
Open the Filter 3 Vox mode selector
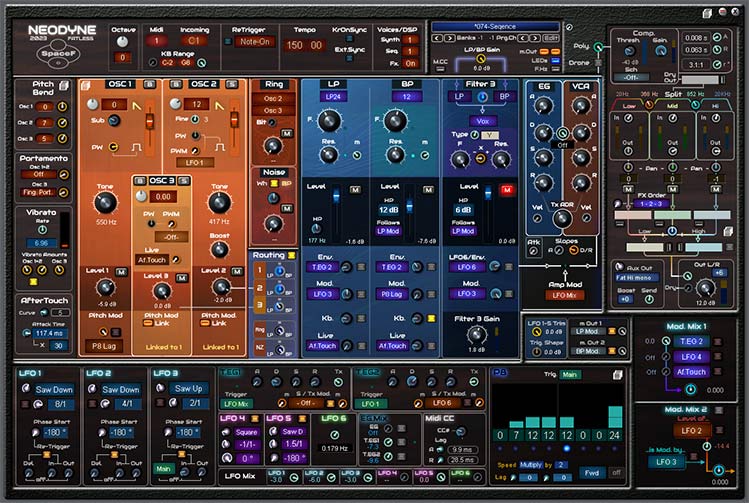[482, 121]
